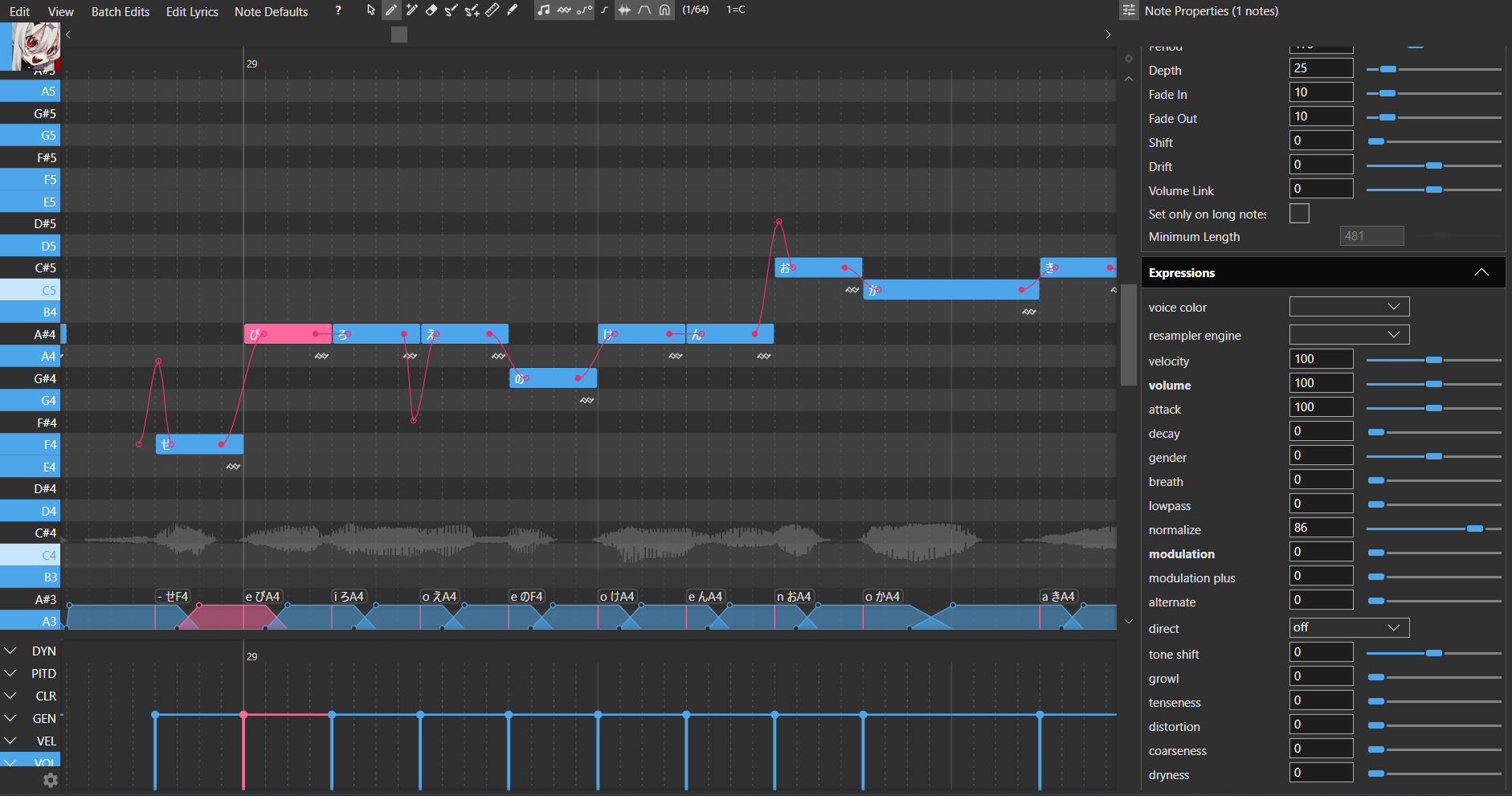Open the Edit Lyrics dialog

click(192, 10)
